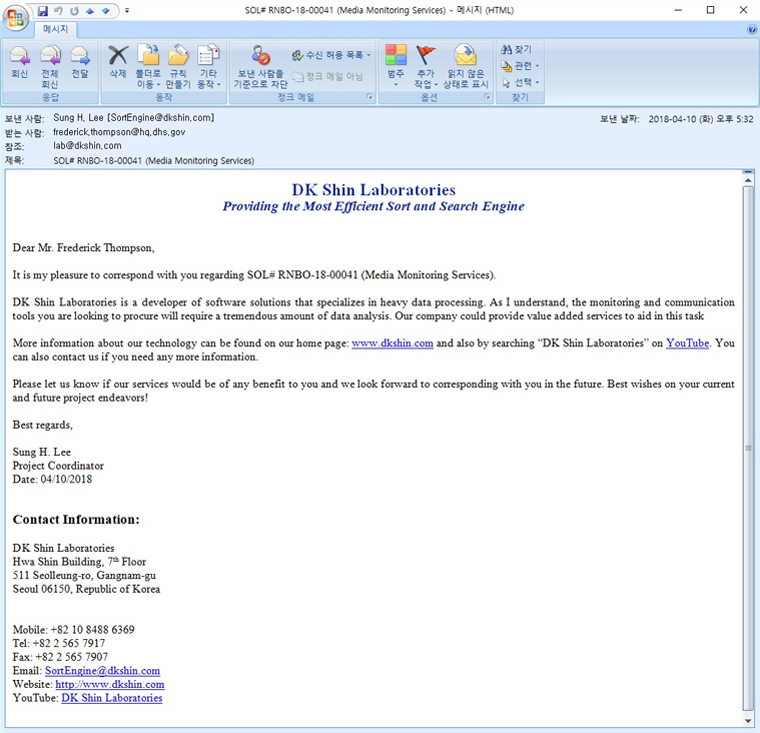Viewport: 760px width, 733px height.
Task: Click the Save icon in quick access toolbar
Action: coord(43,10)
